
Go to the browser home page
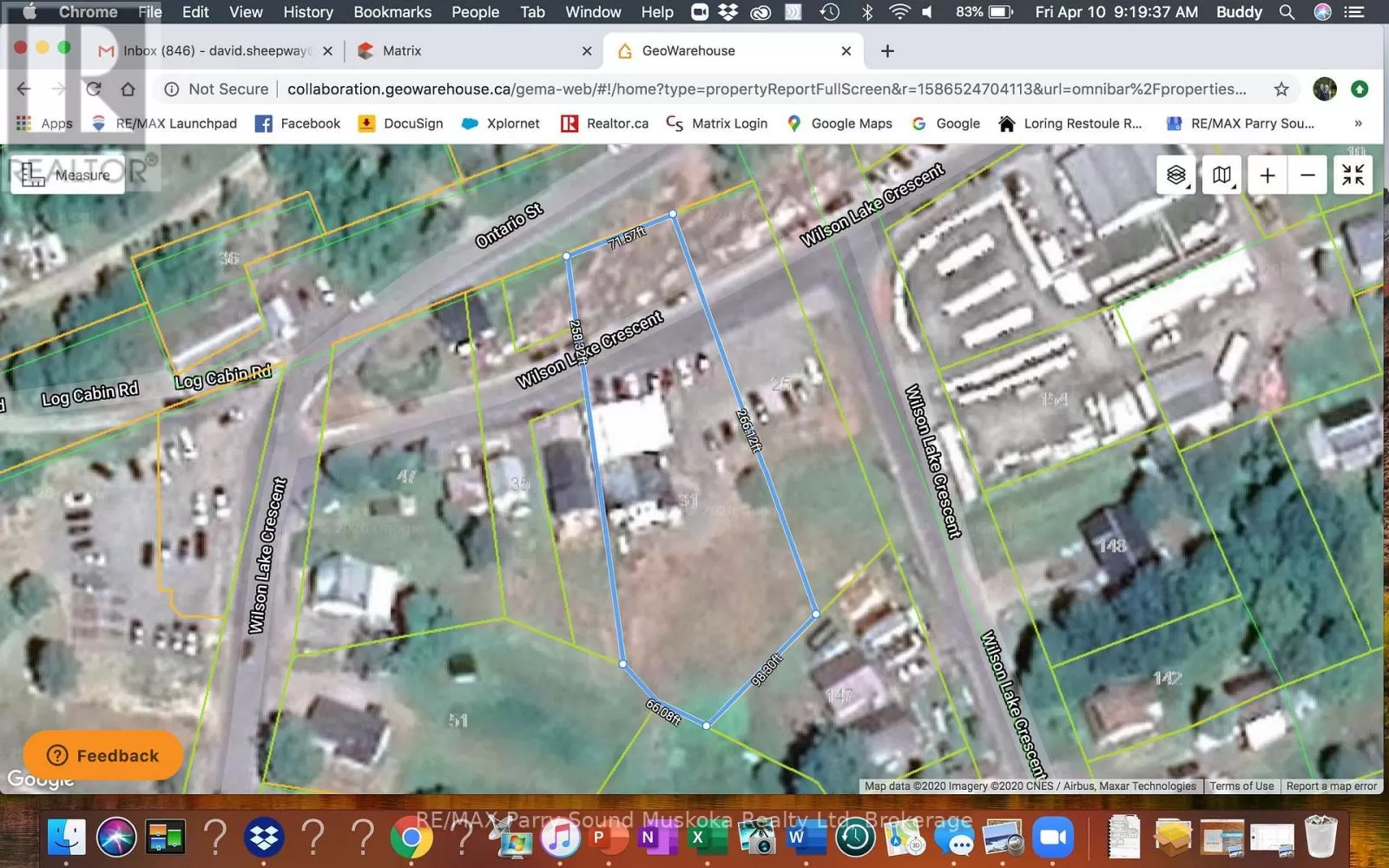(x=128, y=89)
